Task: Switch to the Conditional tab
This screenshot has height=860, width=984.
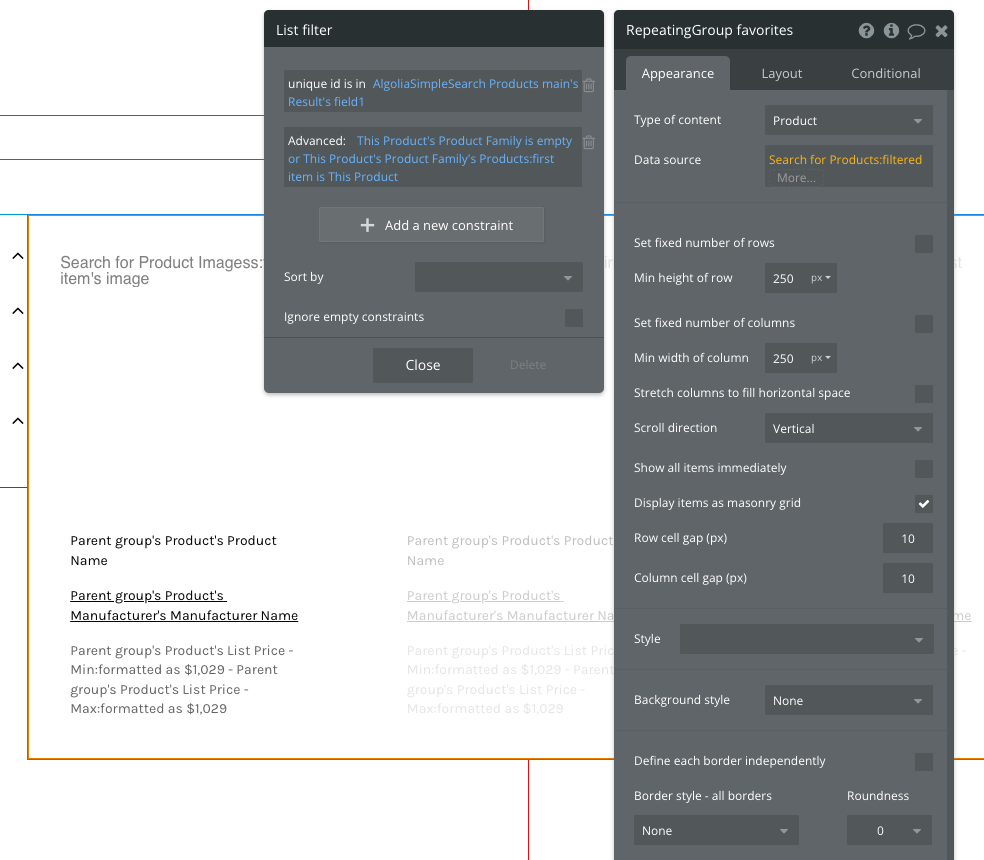Action: point(885,73)
